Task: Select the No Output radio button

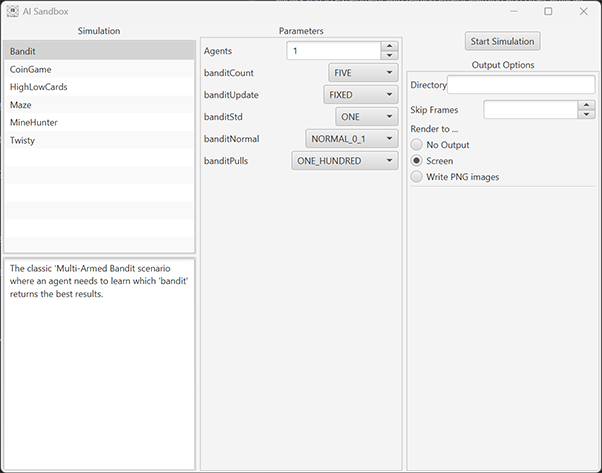Action: coord(417,145)
